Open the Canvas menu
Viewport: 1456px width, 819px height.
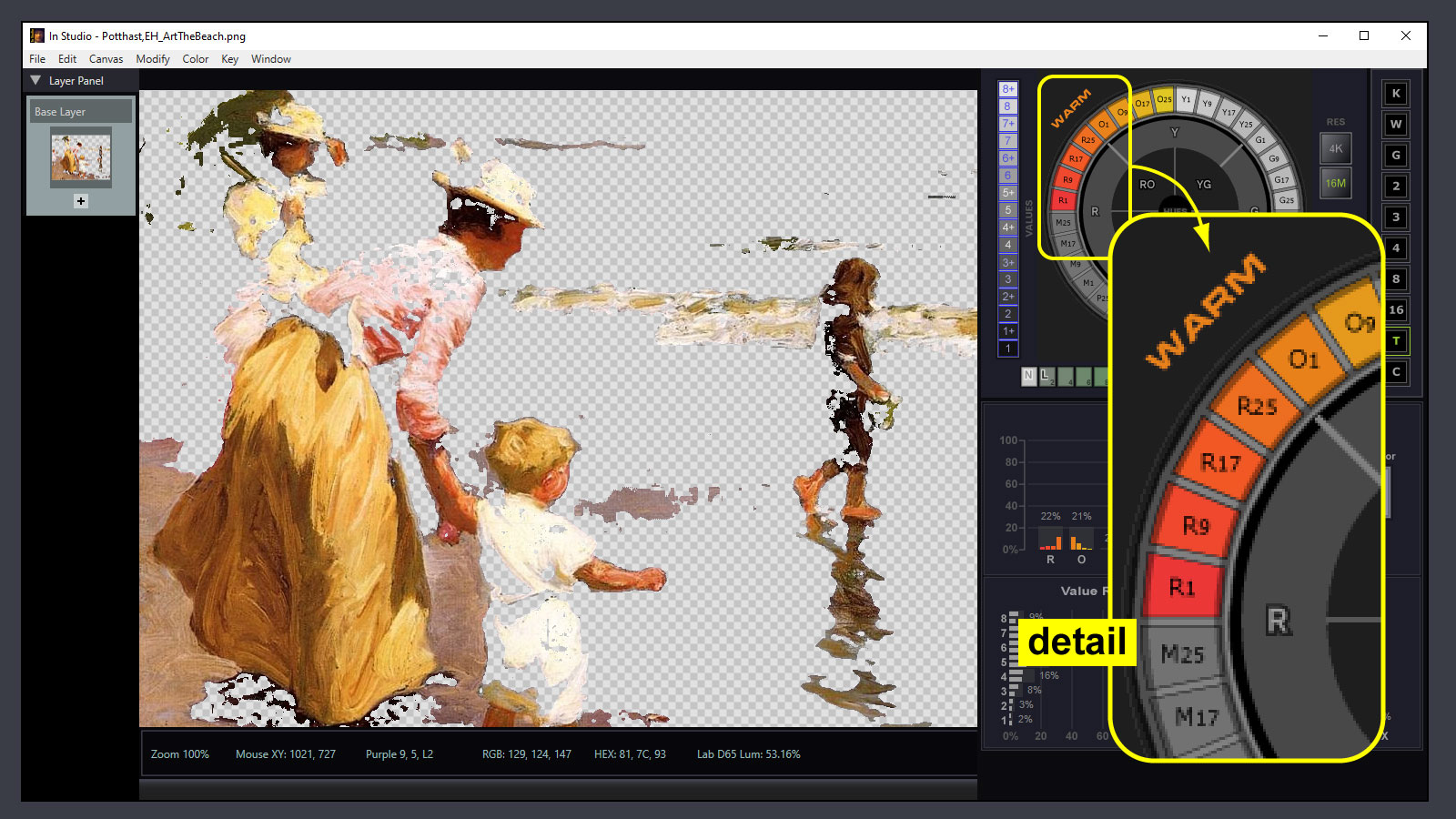[x=106, y=59]
